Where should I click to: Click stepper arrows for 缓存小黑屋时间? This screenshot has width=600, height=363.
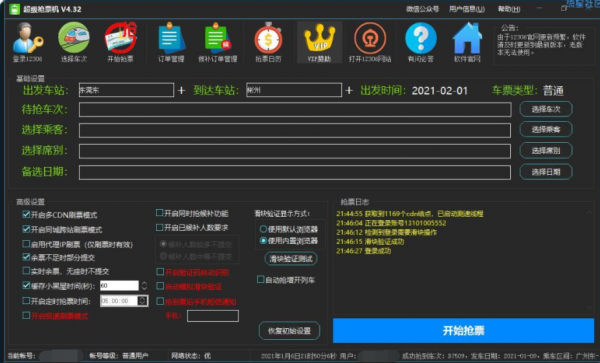(x=144, y=285)
